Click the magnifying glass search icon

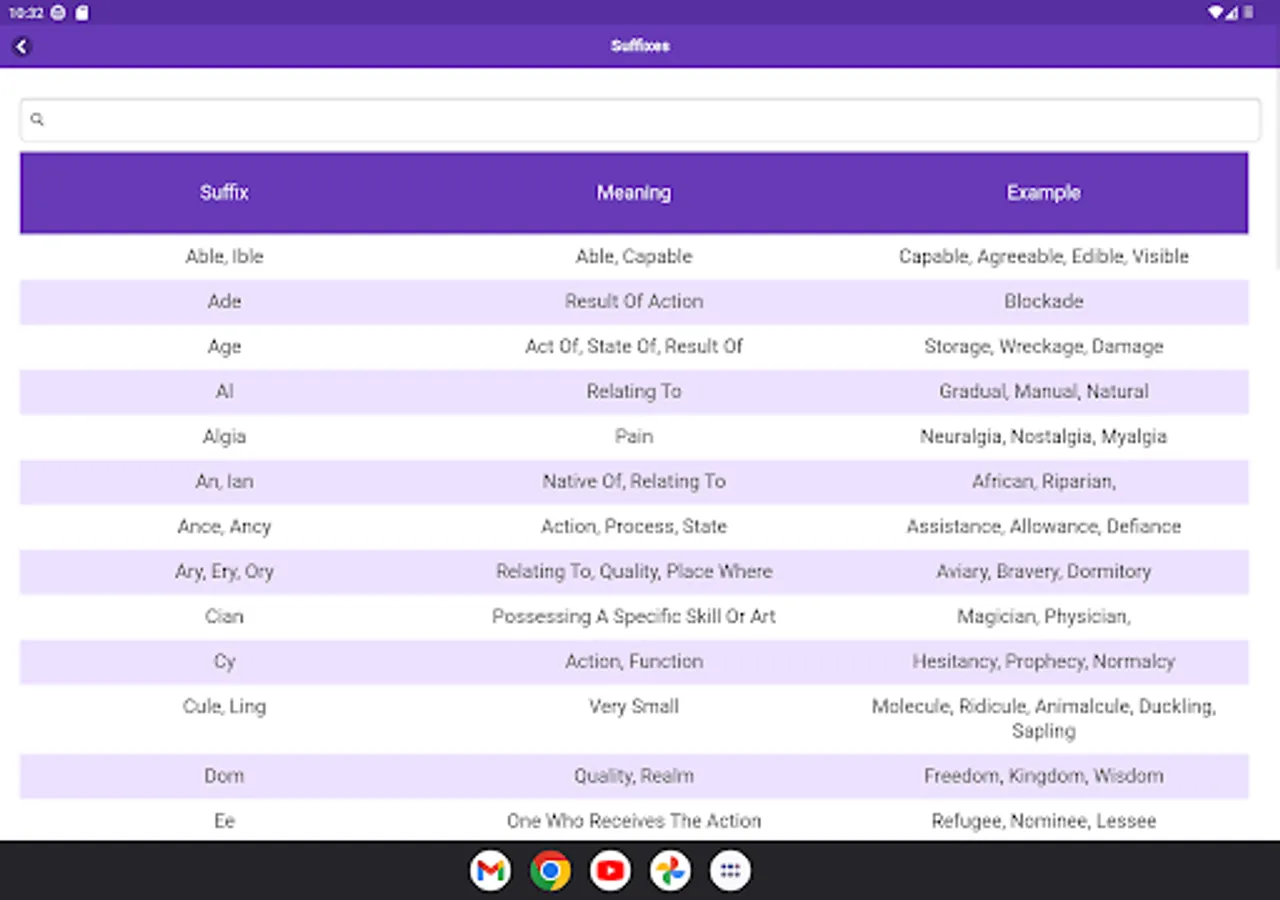(37, 119)
